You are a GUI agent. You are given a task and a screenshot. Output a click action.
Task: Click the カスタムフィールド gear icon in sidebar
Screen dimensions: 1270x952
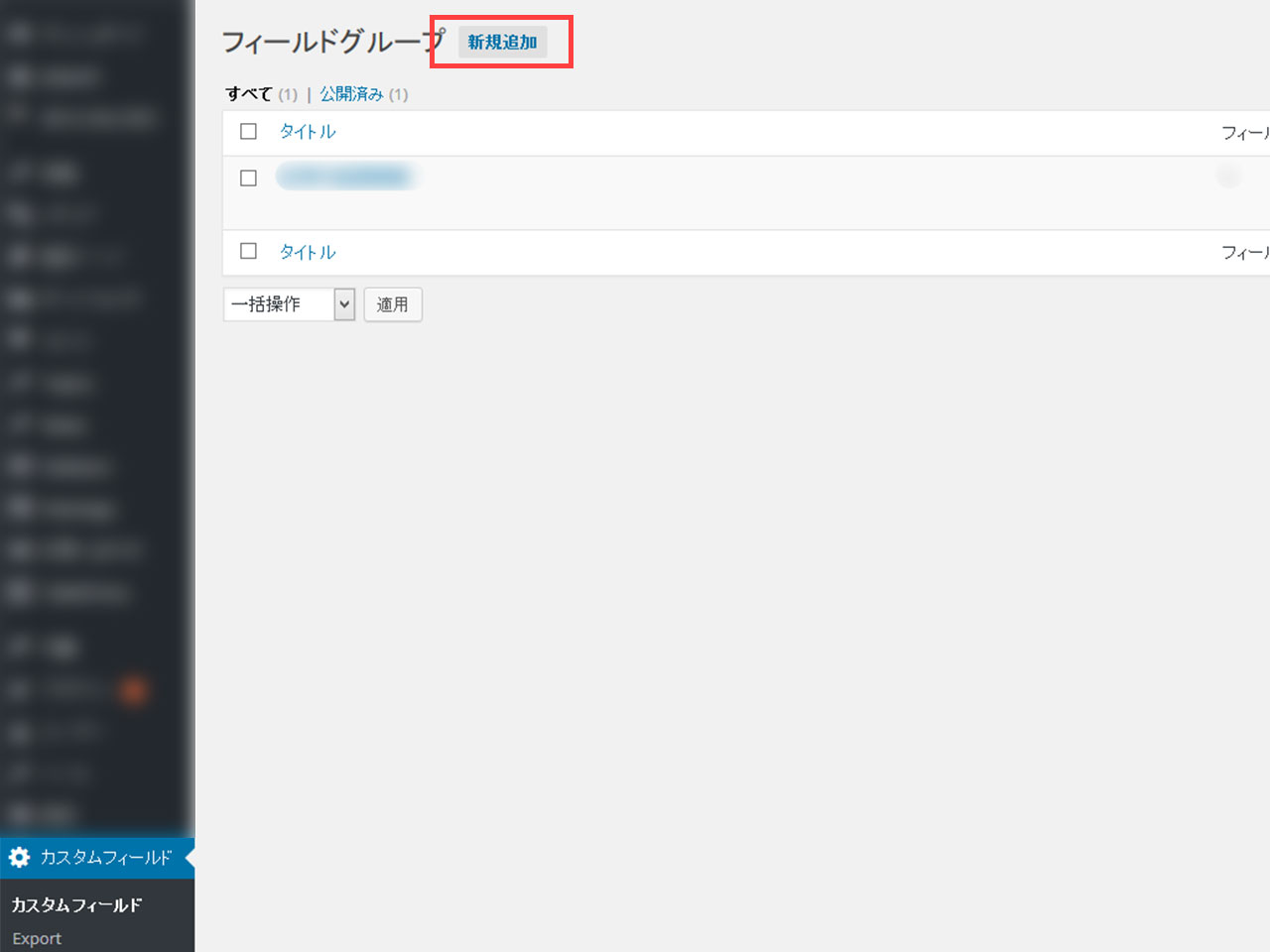(x=20, y=857)
